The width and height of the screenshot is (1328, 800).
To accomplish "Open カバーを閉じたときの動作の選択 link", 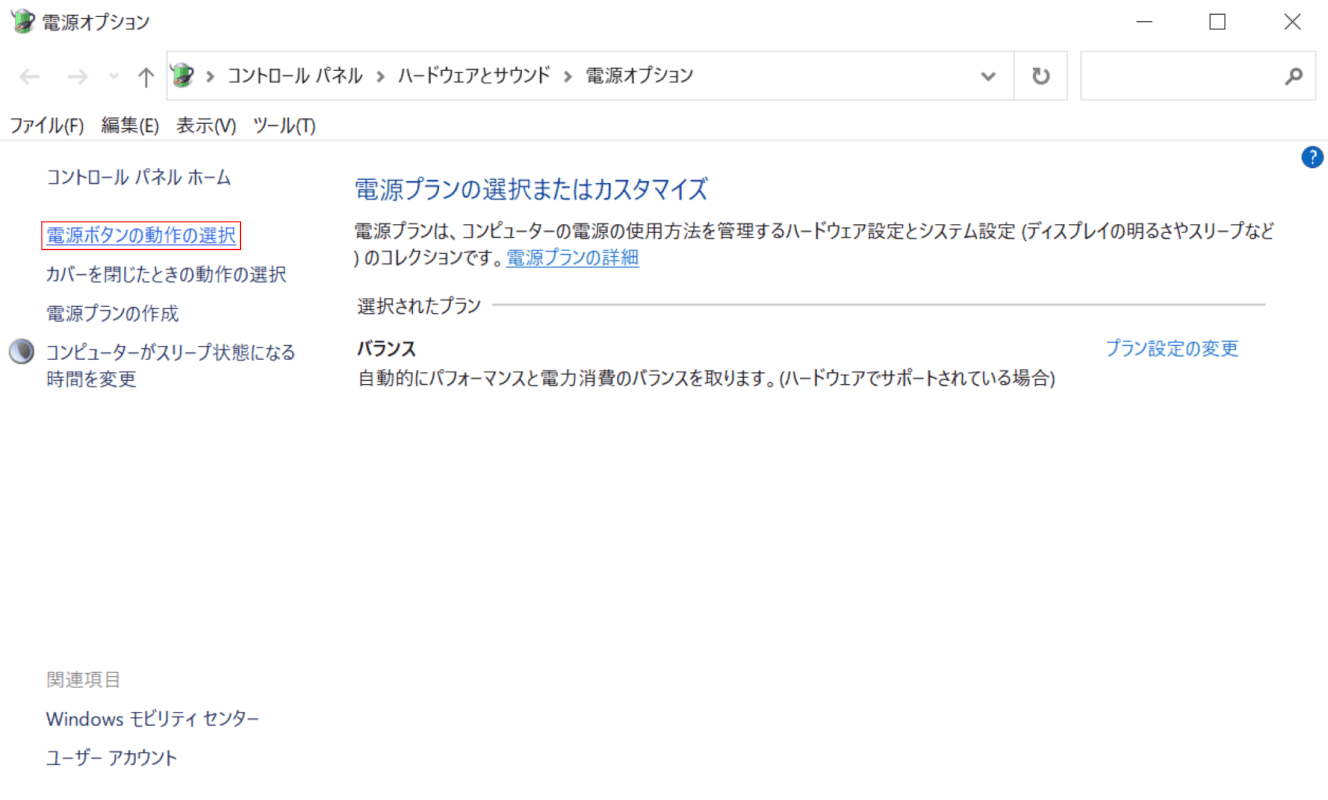I will pos(166,274).
